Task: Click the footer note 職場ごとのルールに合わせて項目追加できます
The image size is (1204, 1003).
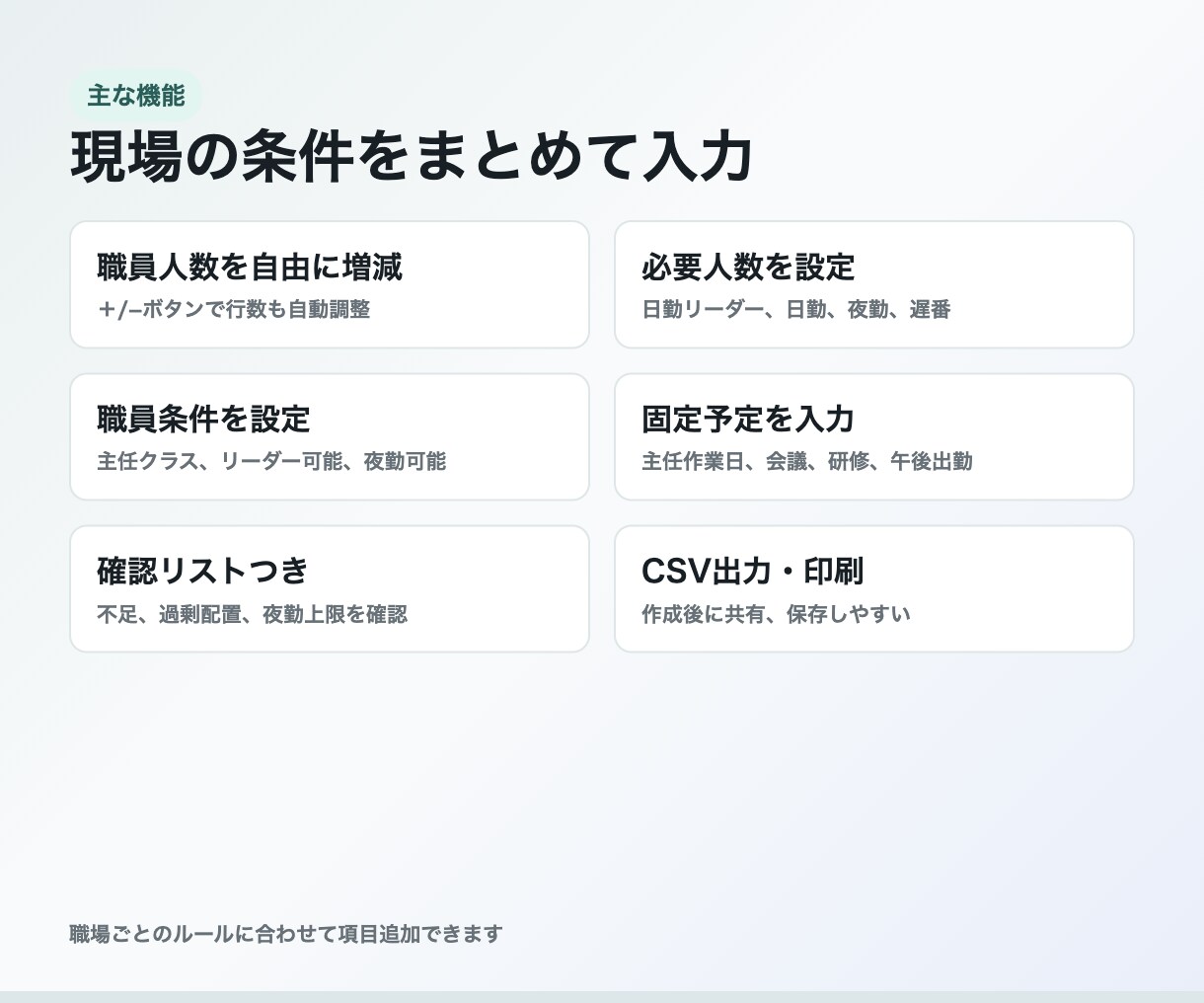Action: click(x=286, y=933)
